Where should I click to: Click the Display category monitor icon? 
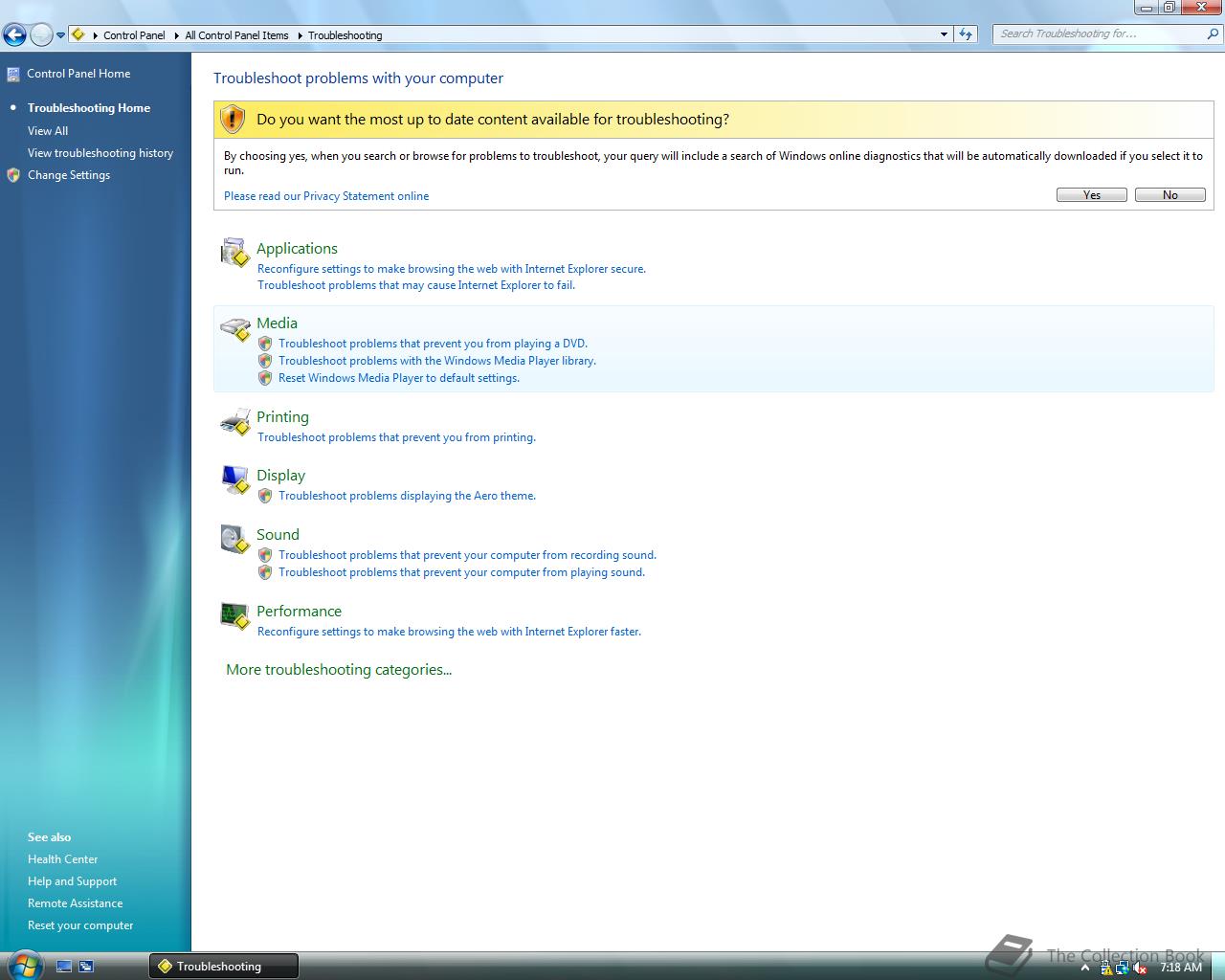[235, 479]
